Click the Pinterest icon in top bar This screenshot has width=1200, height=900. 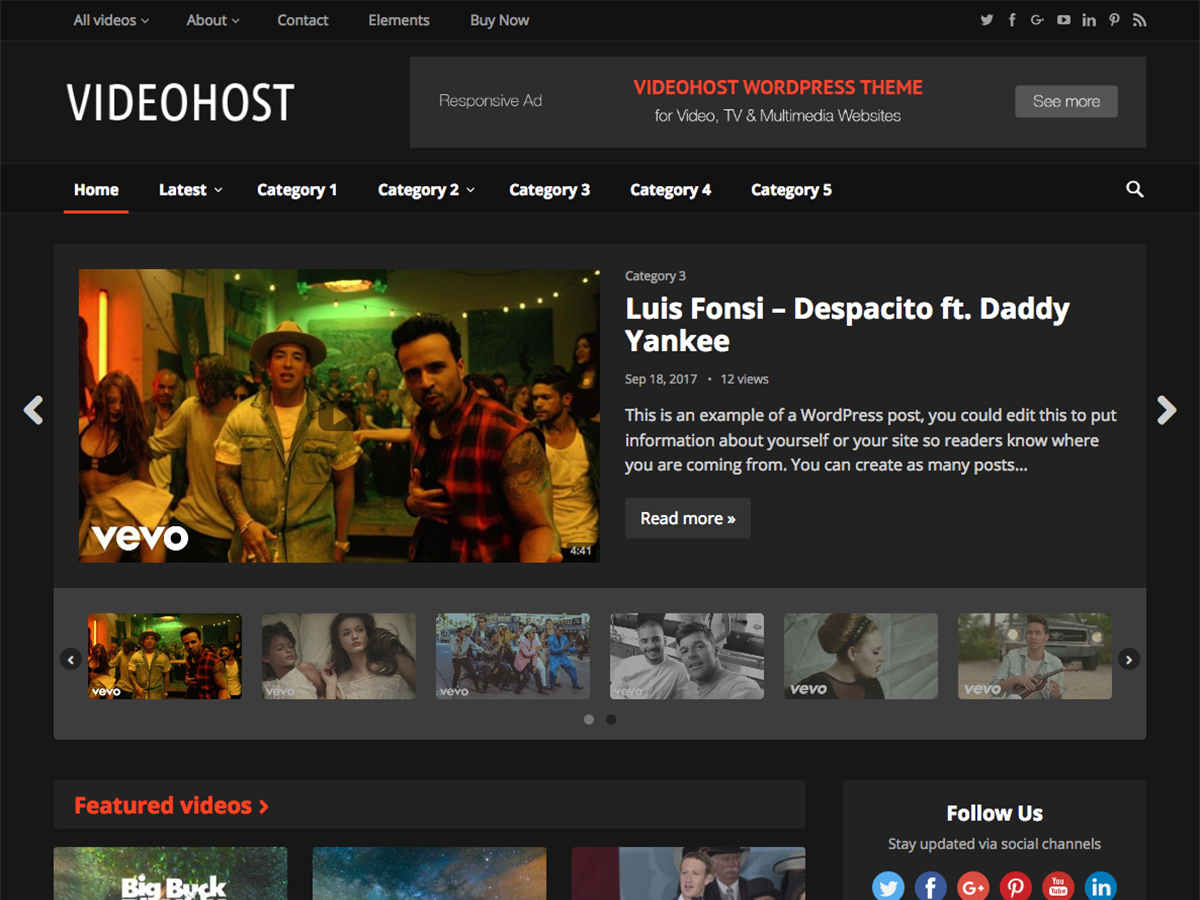tap(1114, 20)
